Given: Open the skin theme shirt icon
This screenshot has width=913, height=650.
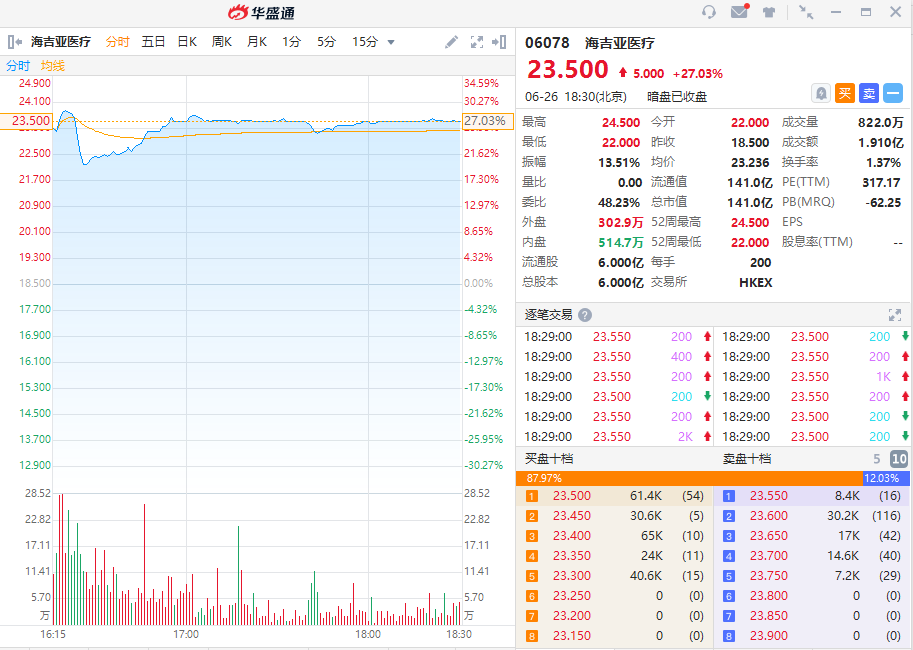Looking at the screenshot, I should pos(769,12).
